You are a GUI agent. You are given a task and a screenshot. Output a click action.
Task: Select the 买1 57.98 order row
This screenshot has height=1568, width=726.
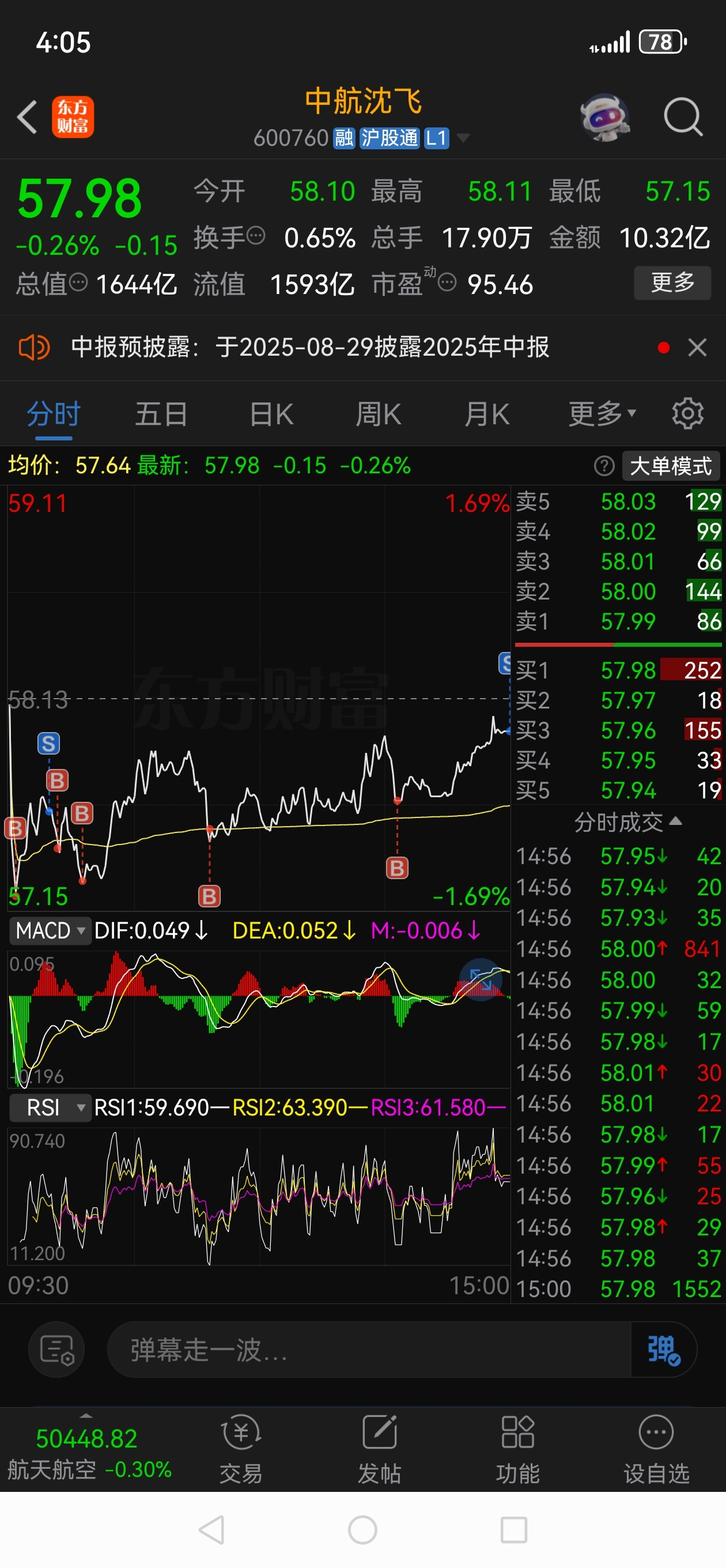point(618,670)
